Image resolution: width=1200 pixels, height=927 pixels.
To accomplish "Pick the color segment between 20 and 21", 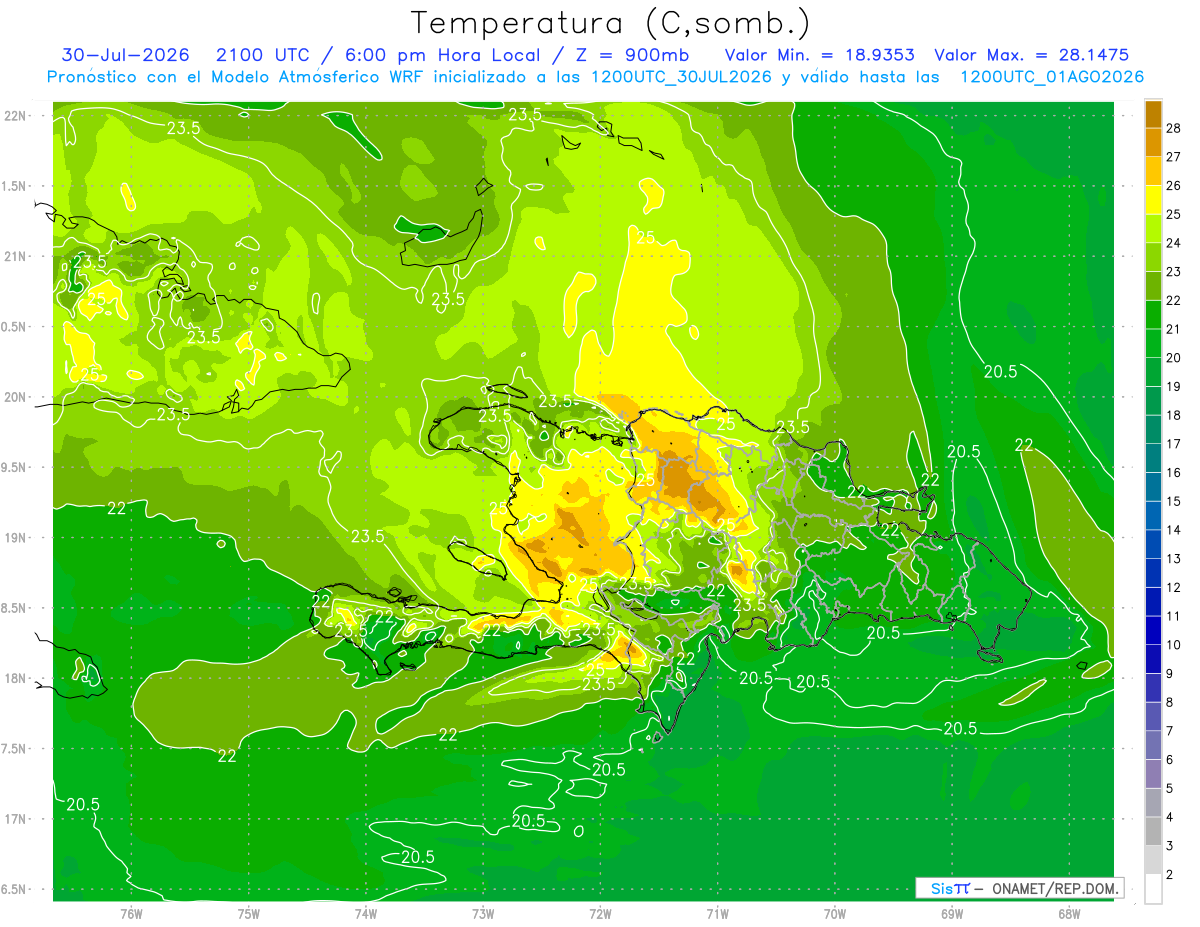I will [x=1153, y=344].
